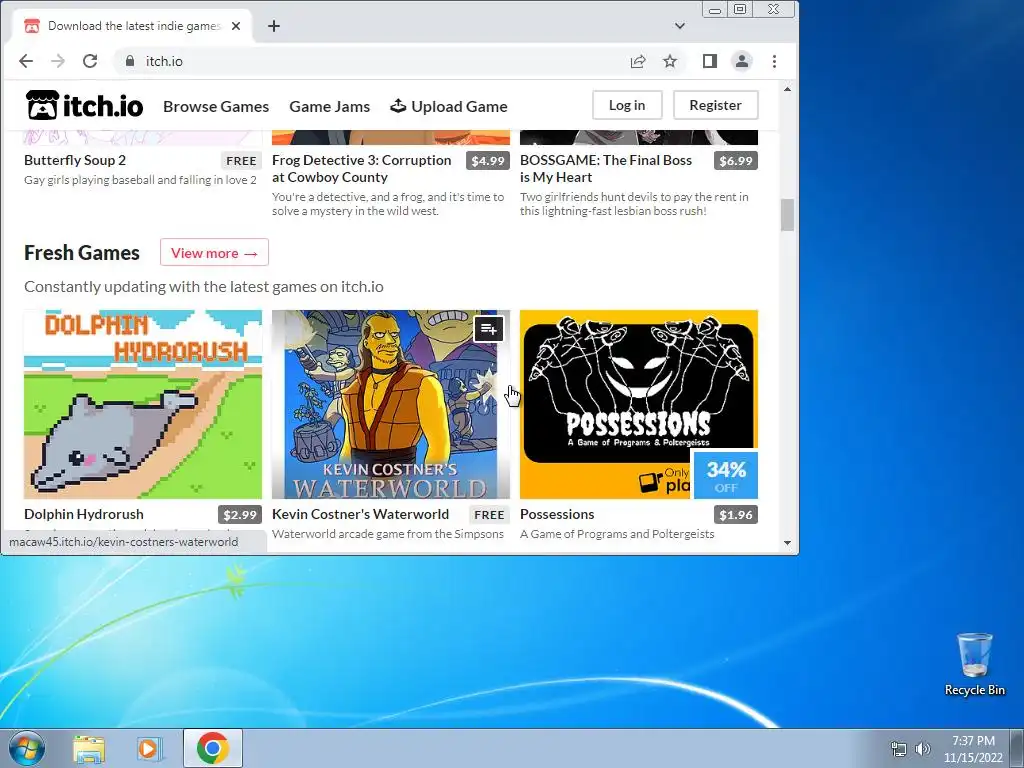Click the Log in button

tap(627, 105)
